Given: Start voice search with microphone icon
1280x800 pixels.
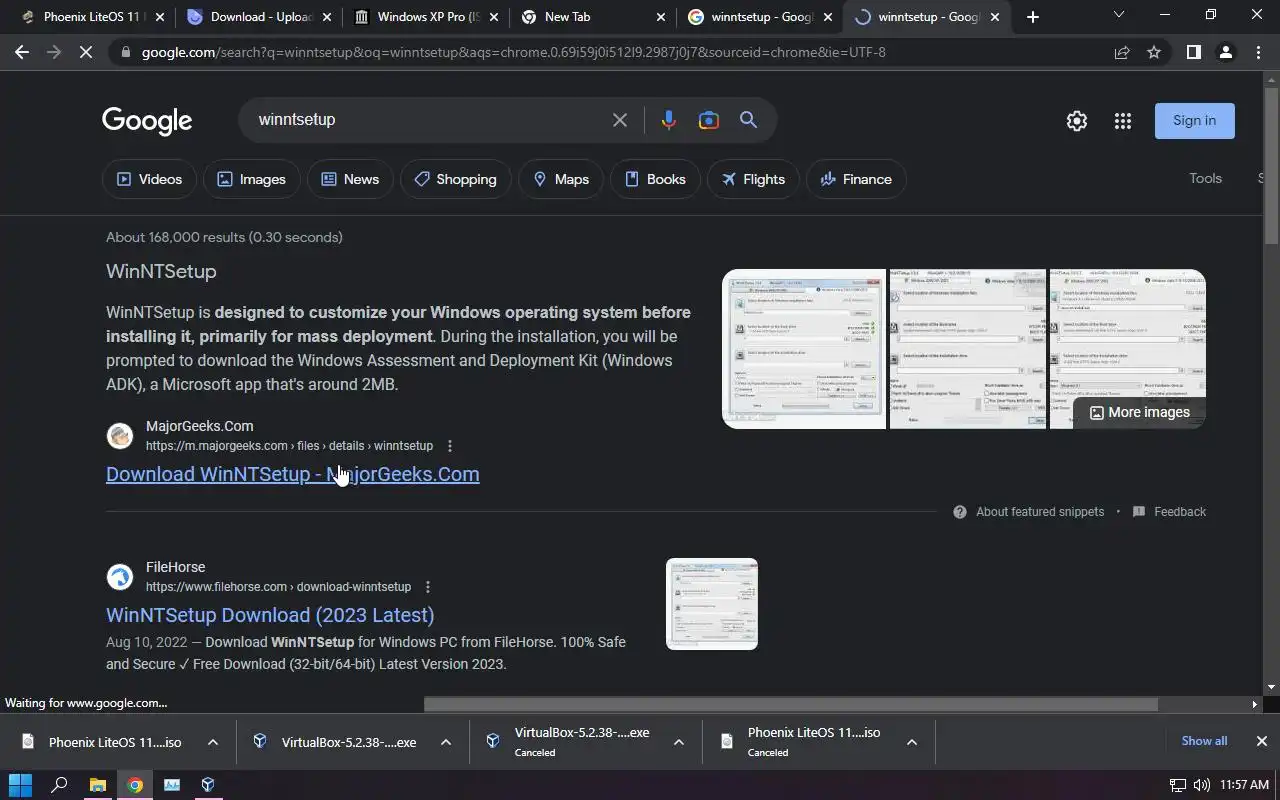Looking at the screenshot, I should (669, 120).
